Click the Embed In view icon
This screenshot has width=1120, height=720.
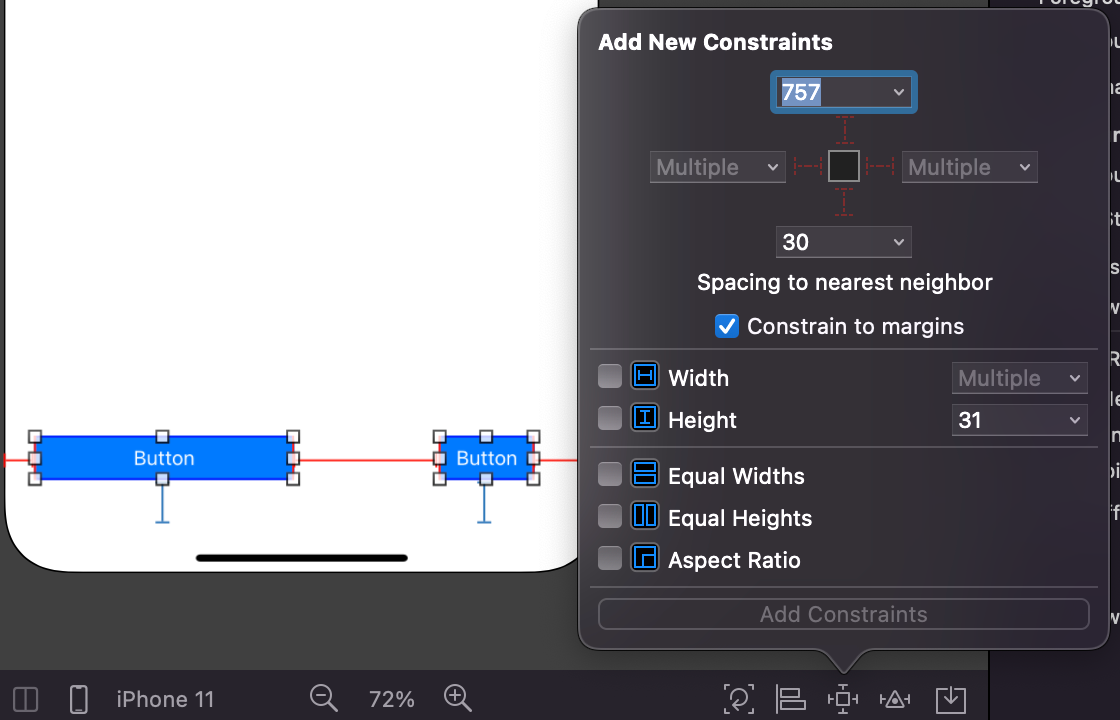[950, 699]
